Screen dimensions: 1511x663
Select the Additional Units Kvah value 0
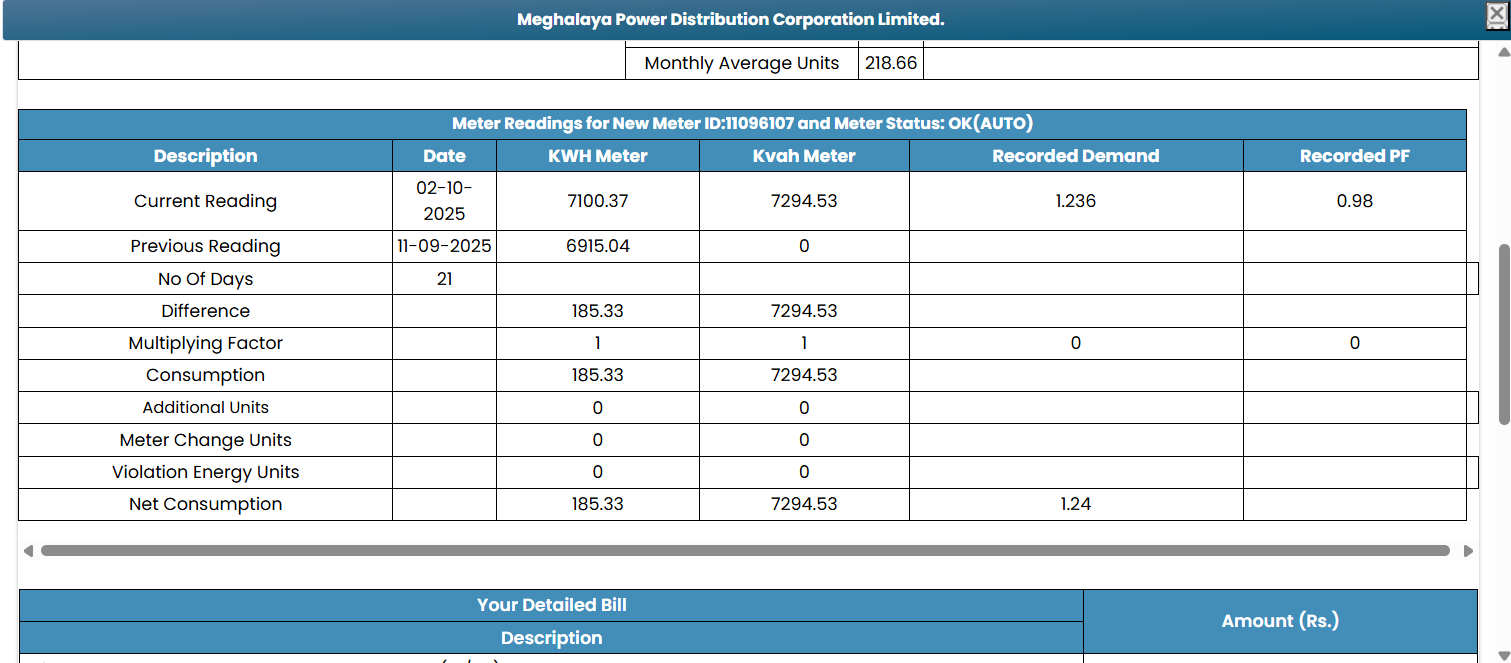point(804,408)
